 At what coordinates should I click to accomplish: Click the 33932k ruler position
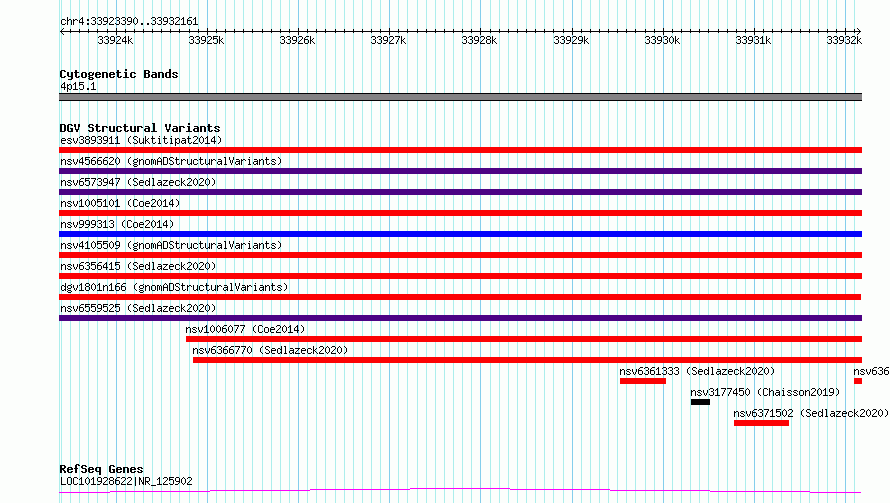click(x=844, y=40)
